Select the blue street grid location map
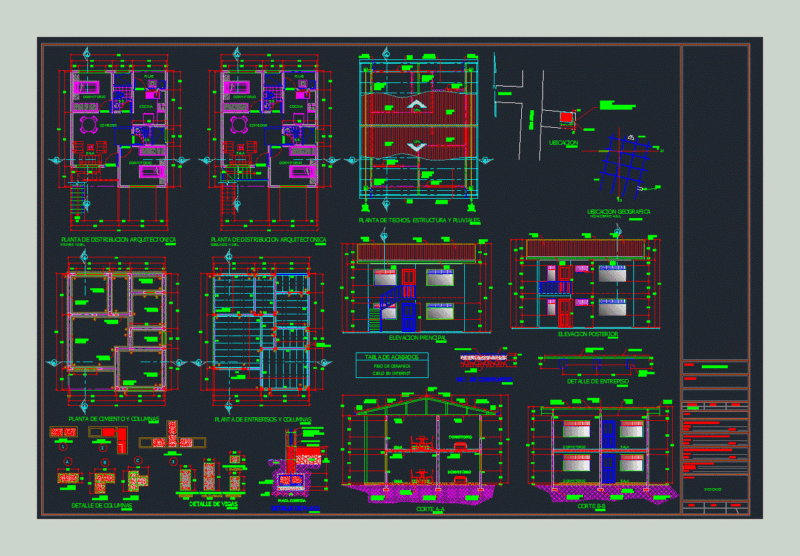This screenshot has width=800, height=556. 625,166
